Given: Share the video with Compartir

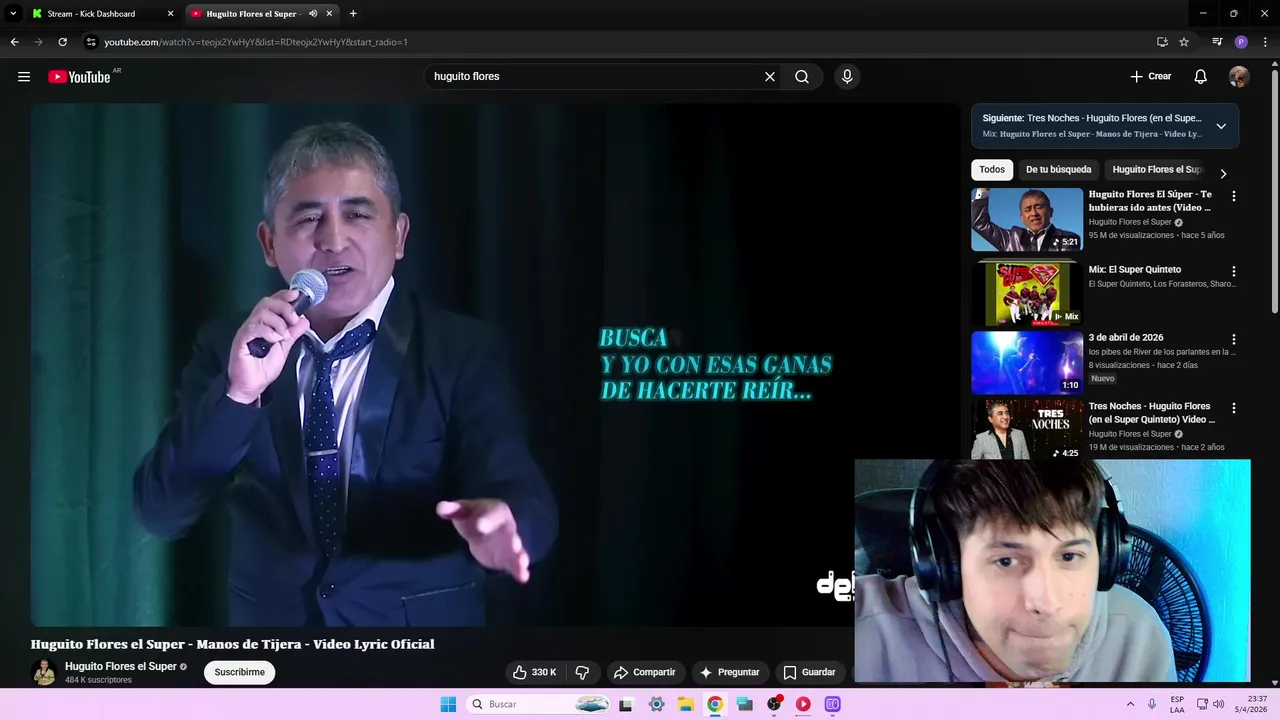Looking at the screenshot, I should click(645, 672).
